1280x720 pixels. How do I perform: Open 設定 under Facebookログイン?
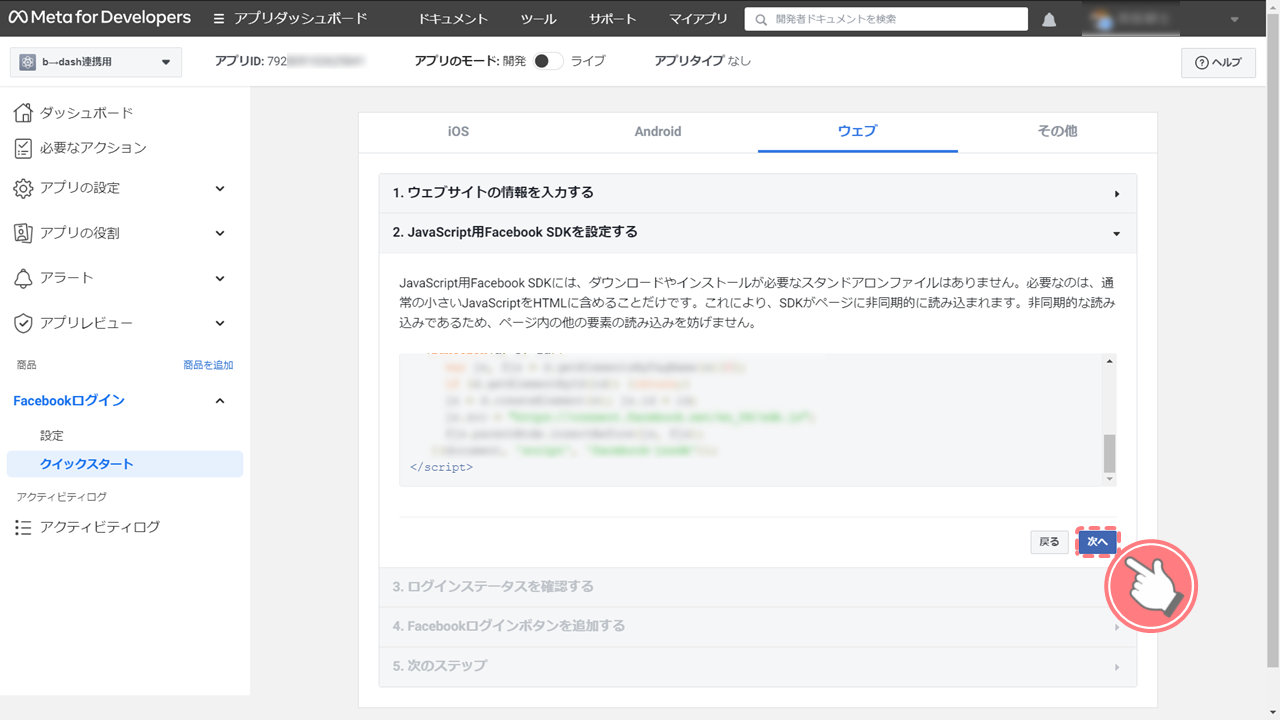52,436
